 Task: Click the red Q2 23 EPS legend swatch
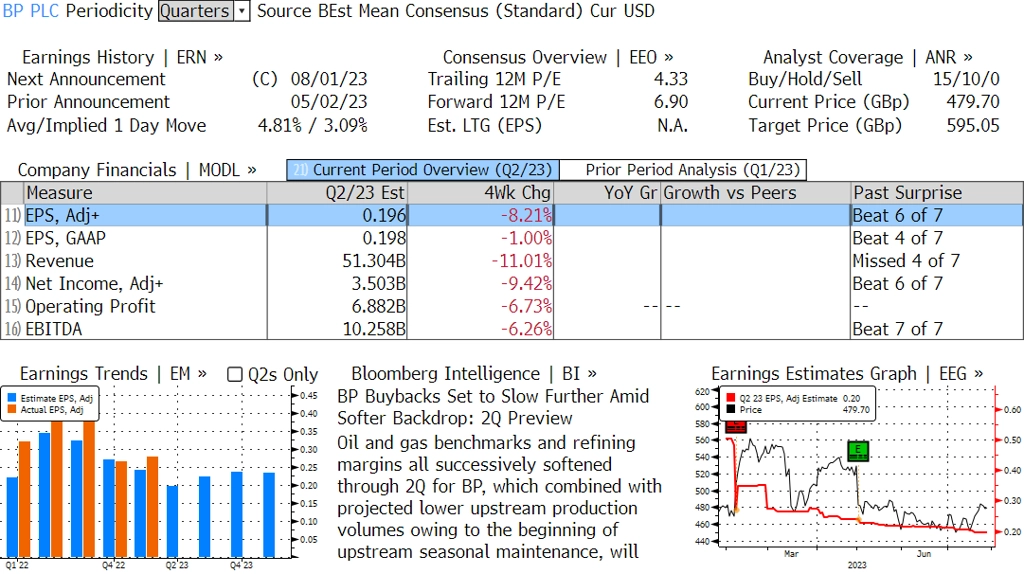pyautogui.click(x=730, y=398)
